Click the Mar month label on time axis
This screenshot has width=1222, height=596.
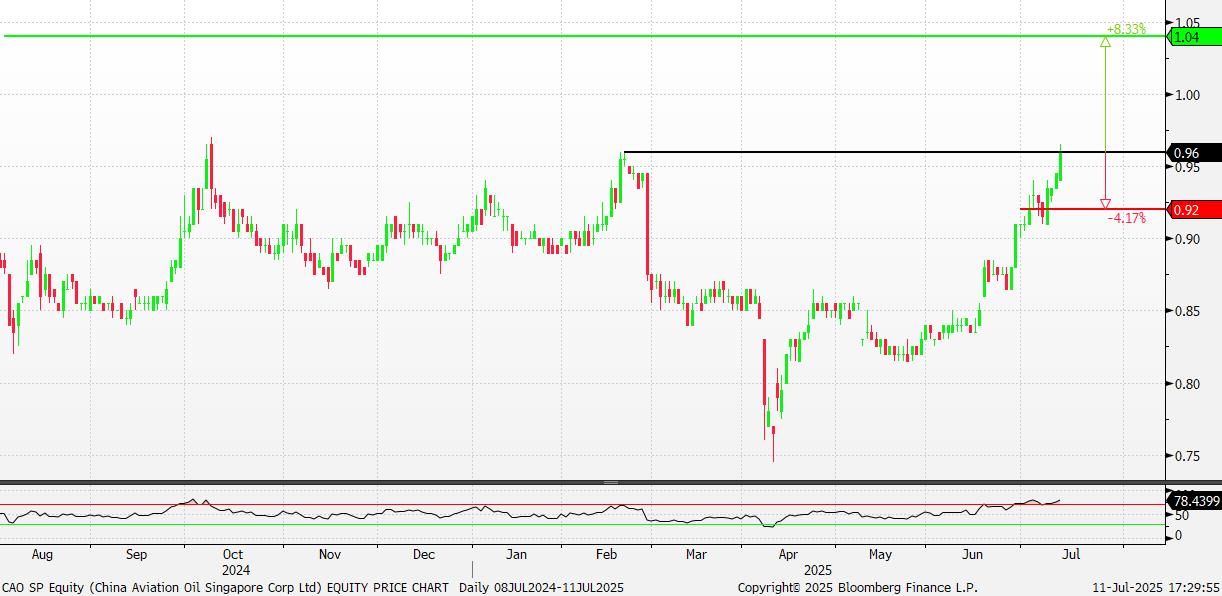point(696,553)
